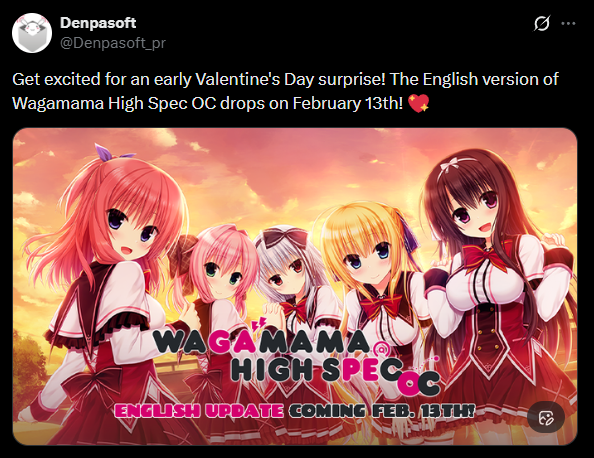Image resolution: width=594 pixels, height=458 pixels.
Task: Open the three-dot more options menu
Action: click(x=568, y=23)
